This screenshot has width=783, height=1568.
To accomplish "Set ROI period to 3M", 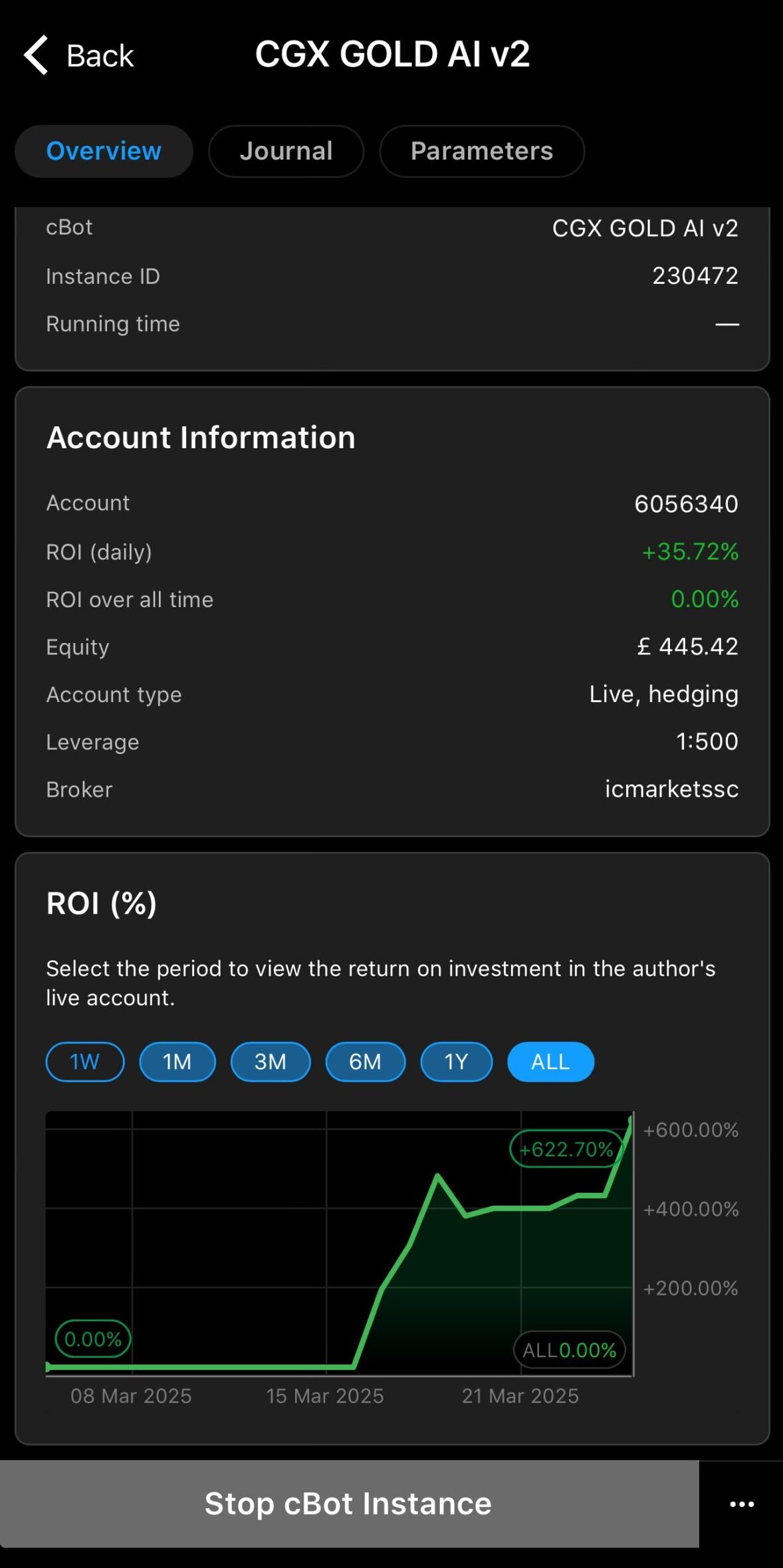I will [x=270, y=1062].
